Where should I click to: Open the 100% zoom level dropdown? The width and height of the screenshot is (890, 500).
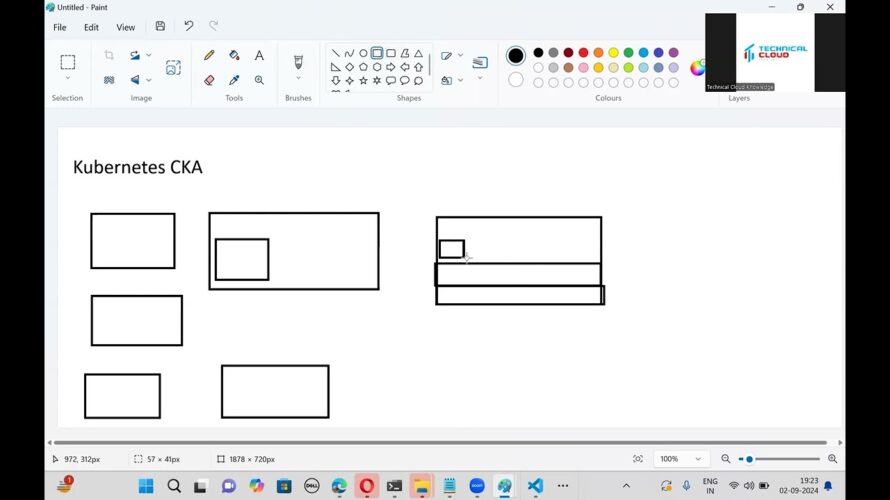680,459
